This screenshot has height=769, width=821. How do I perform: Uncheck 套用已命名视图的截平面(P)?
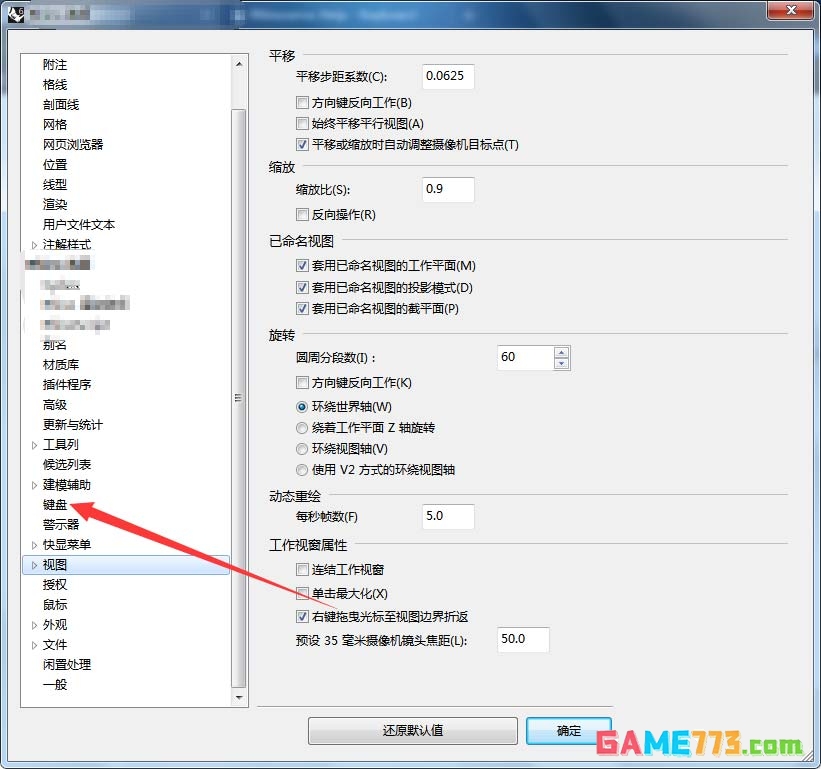(x=302, y=308)
